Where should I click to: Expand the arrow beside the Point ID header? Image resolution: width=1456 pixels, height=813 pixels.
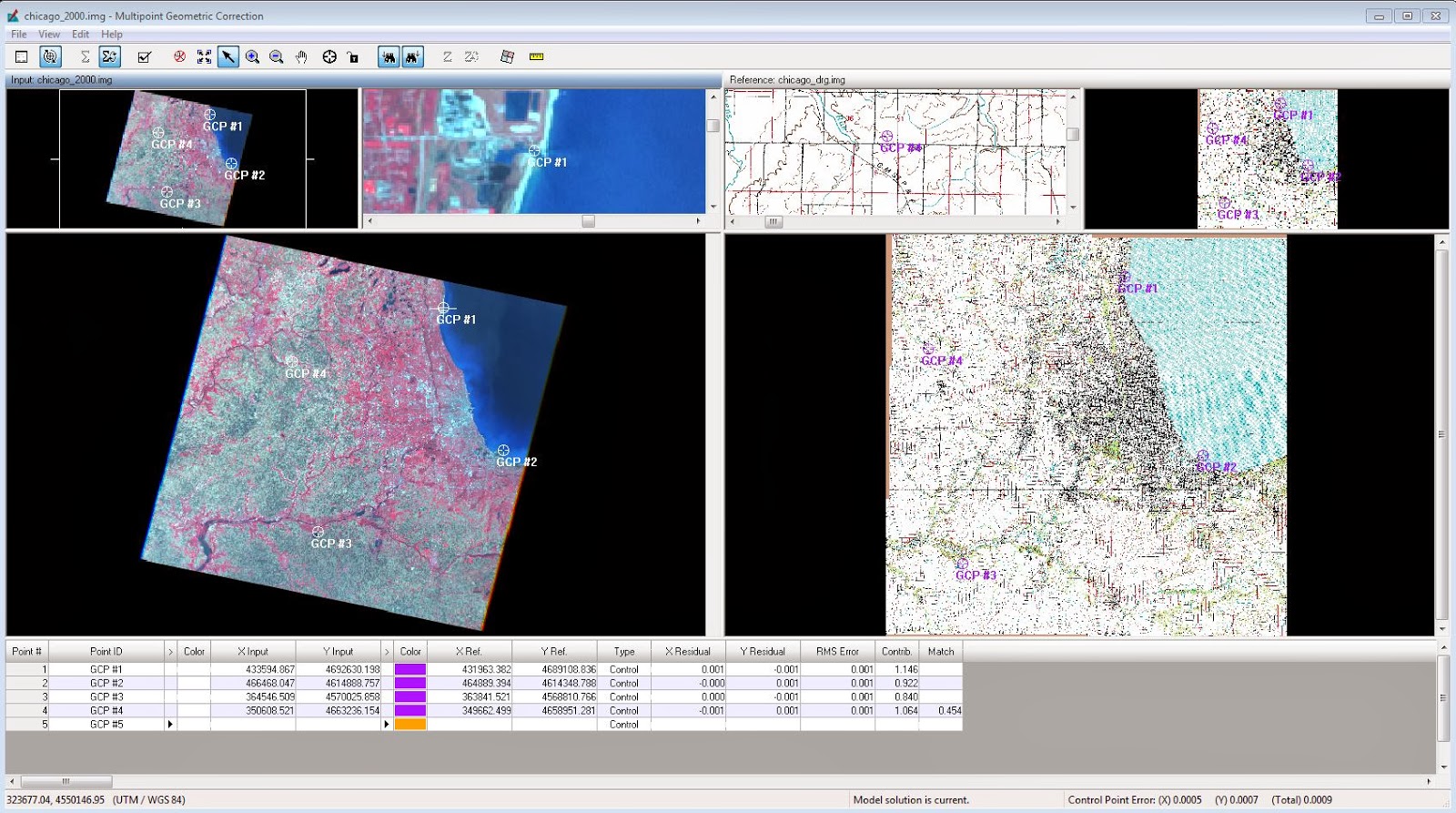point(170,651)
